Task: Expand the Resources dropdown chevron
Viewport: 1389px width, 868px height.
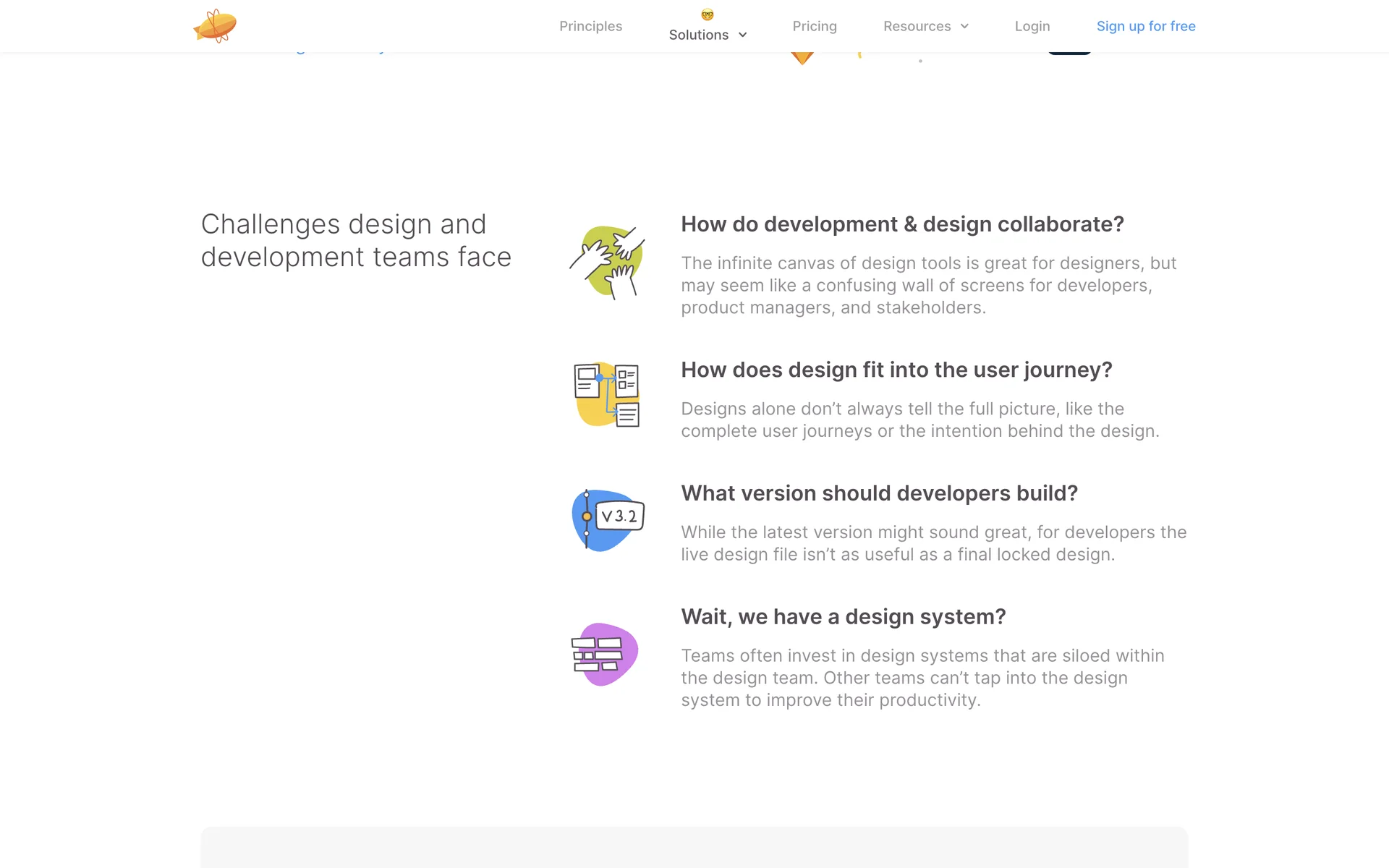Action: click(x=964, y=26)
